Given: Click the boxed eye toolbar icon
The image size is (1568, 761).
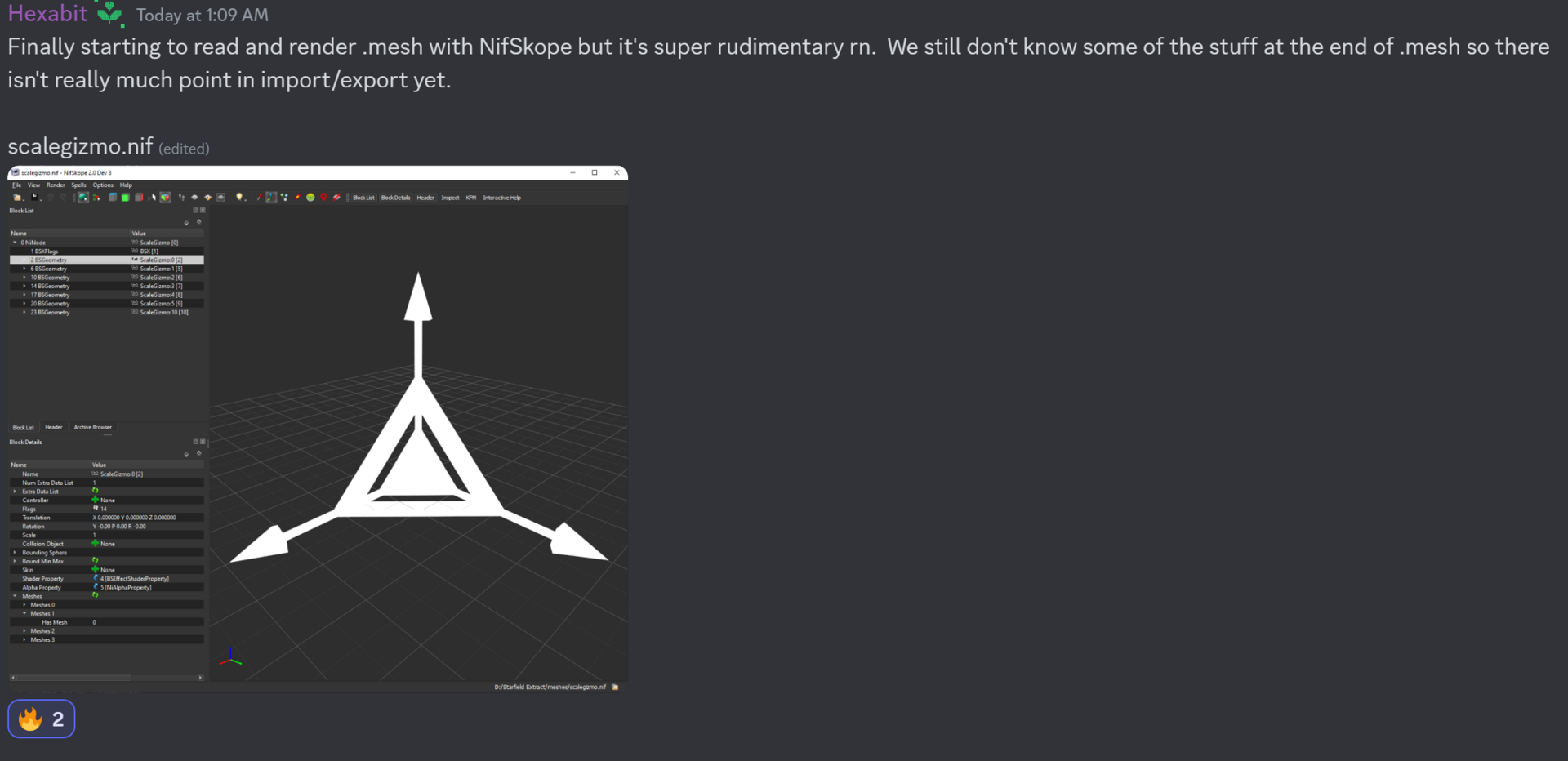Looking at the screenshot, I should 220,198.
